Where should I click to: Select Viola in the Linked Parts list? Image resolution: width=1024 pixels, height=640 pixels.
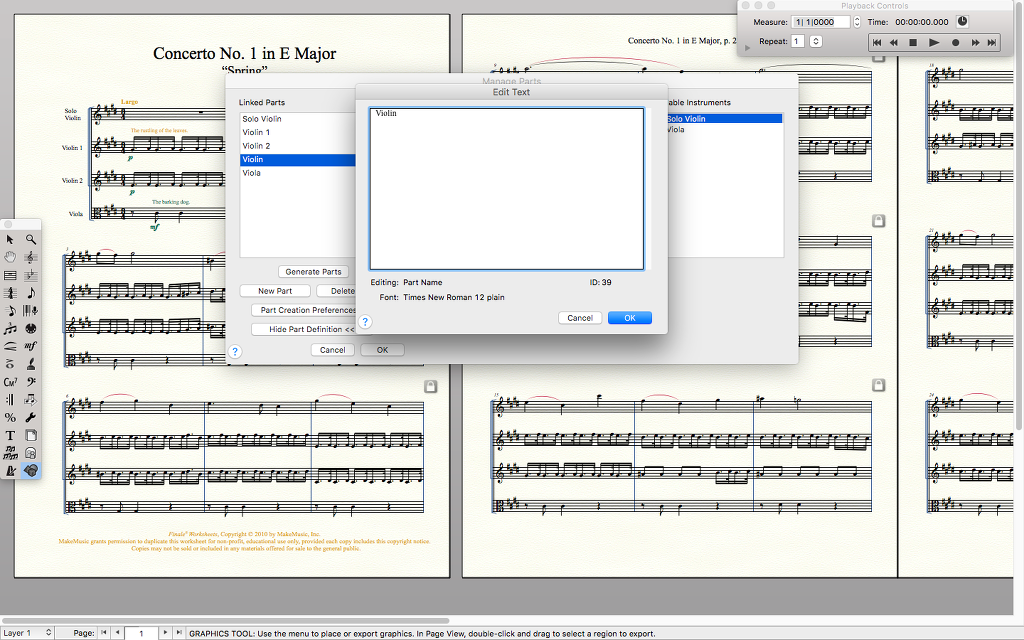click(x=252, y=173)
